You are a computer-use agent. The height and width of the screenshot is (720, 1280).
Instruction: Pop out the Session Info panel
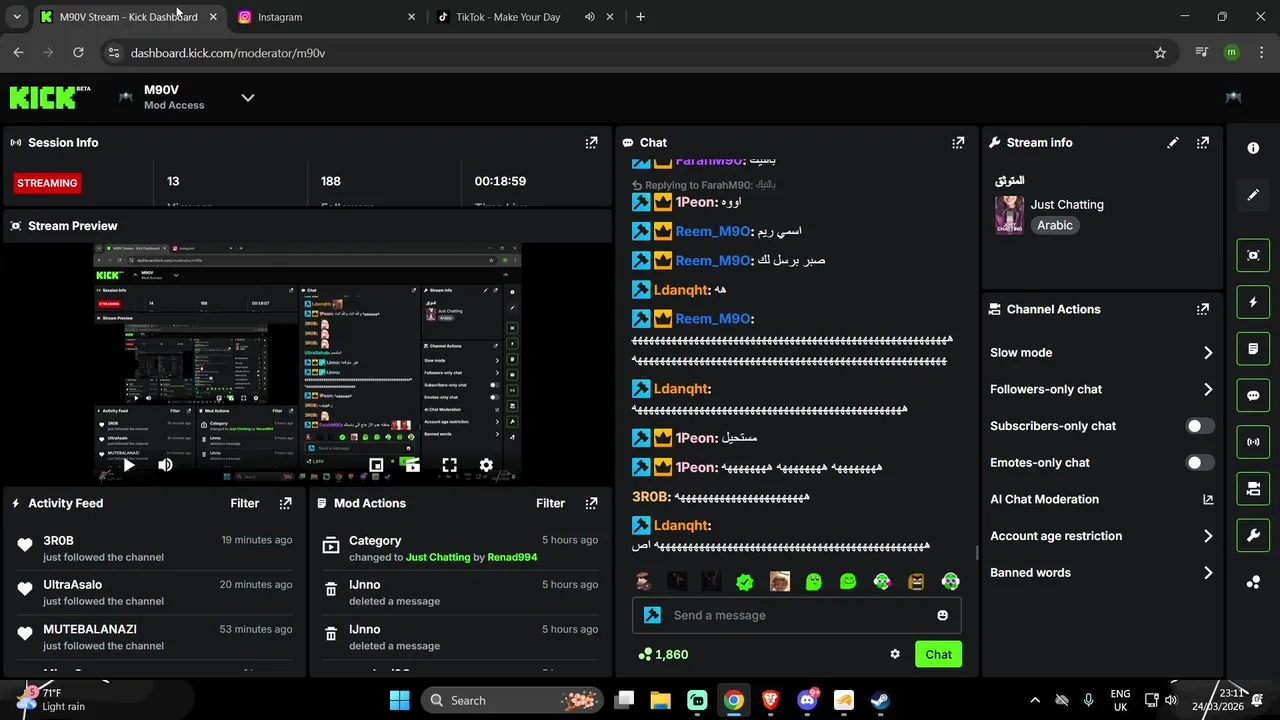click(591, 143)
